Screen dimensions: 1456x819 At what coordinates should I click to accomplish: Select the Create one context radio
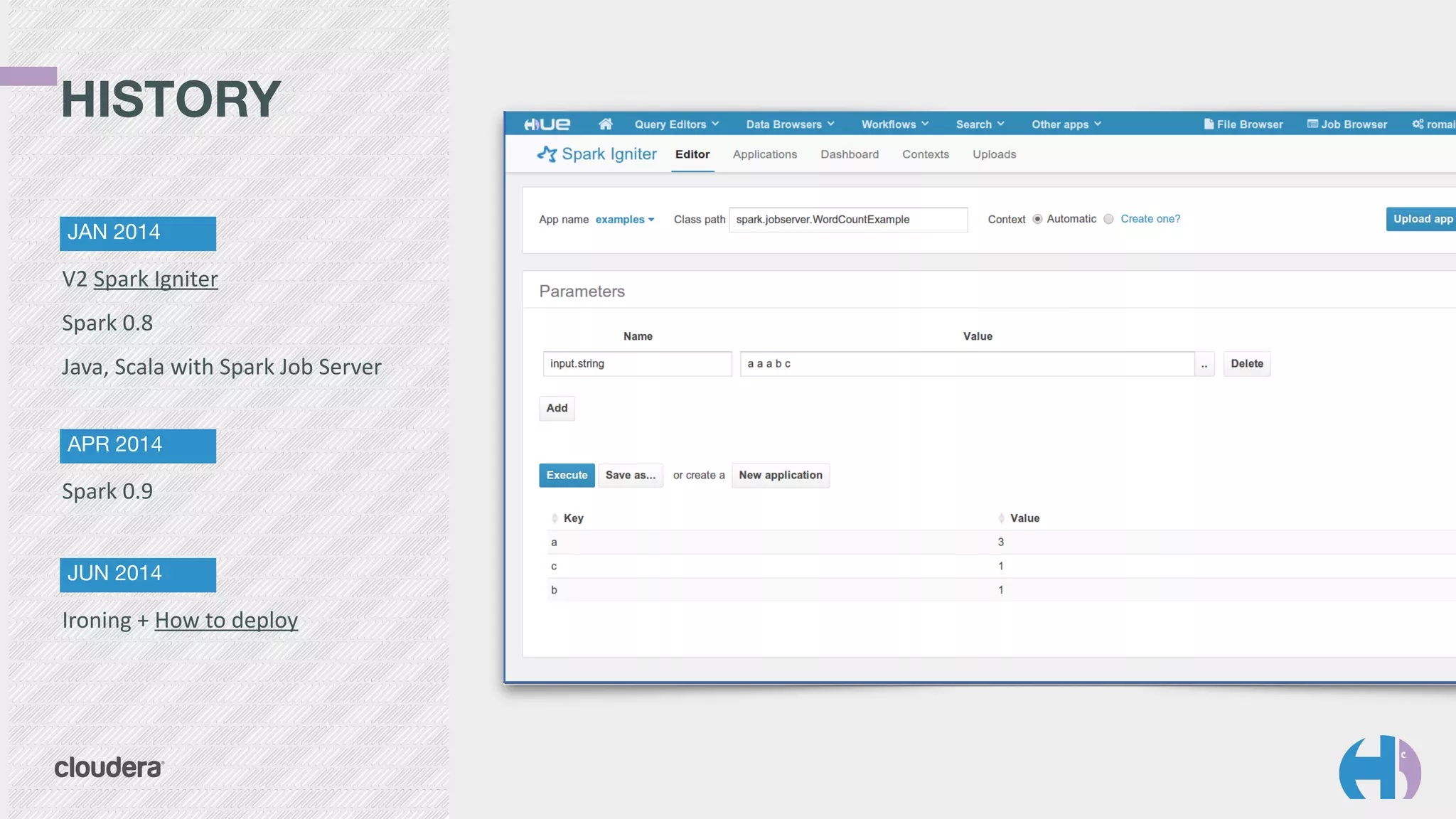pyautogui.click(x=1108, y=219)
